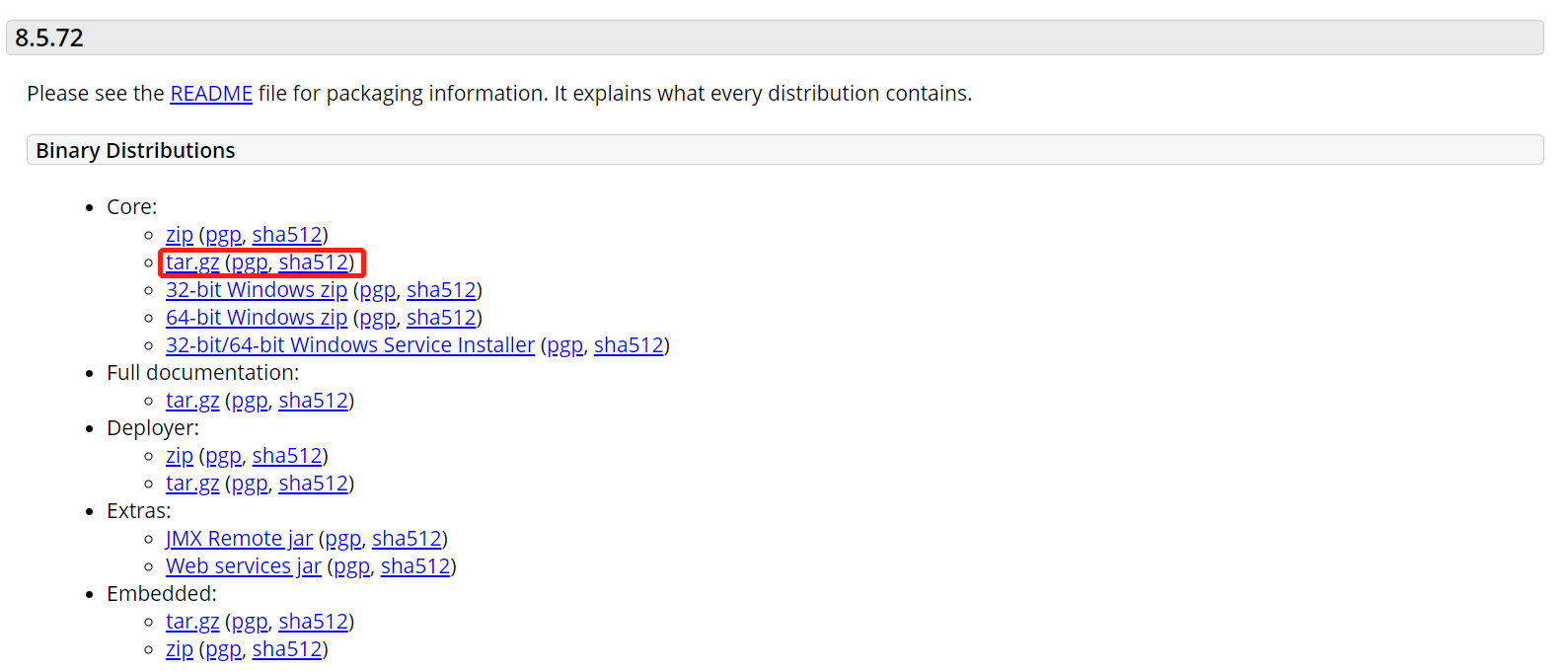Download the Embedded tar.gz file
This screenshot has width=1568, height=672.
pos(192,622)
